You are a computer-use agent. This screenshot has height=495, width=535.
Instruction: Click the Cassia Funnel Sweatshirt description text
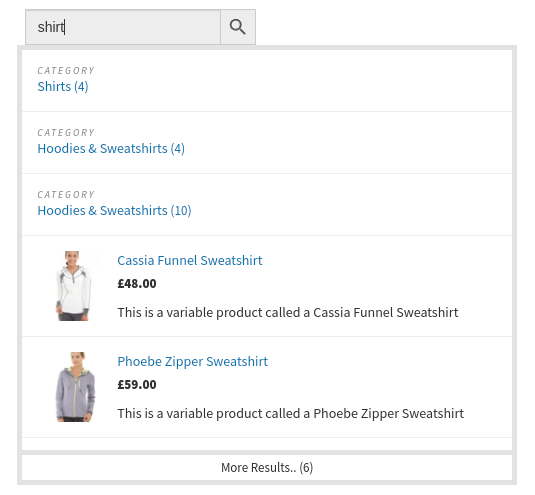click(x=288, y=313)
